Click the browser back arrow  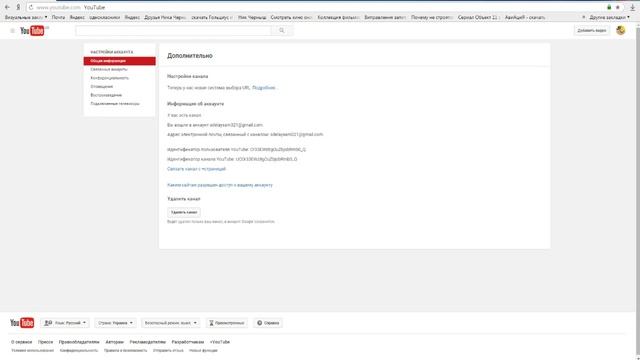pos(7,7)
